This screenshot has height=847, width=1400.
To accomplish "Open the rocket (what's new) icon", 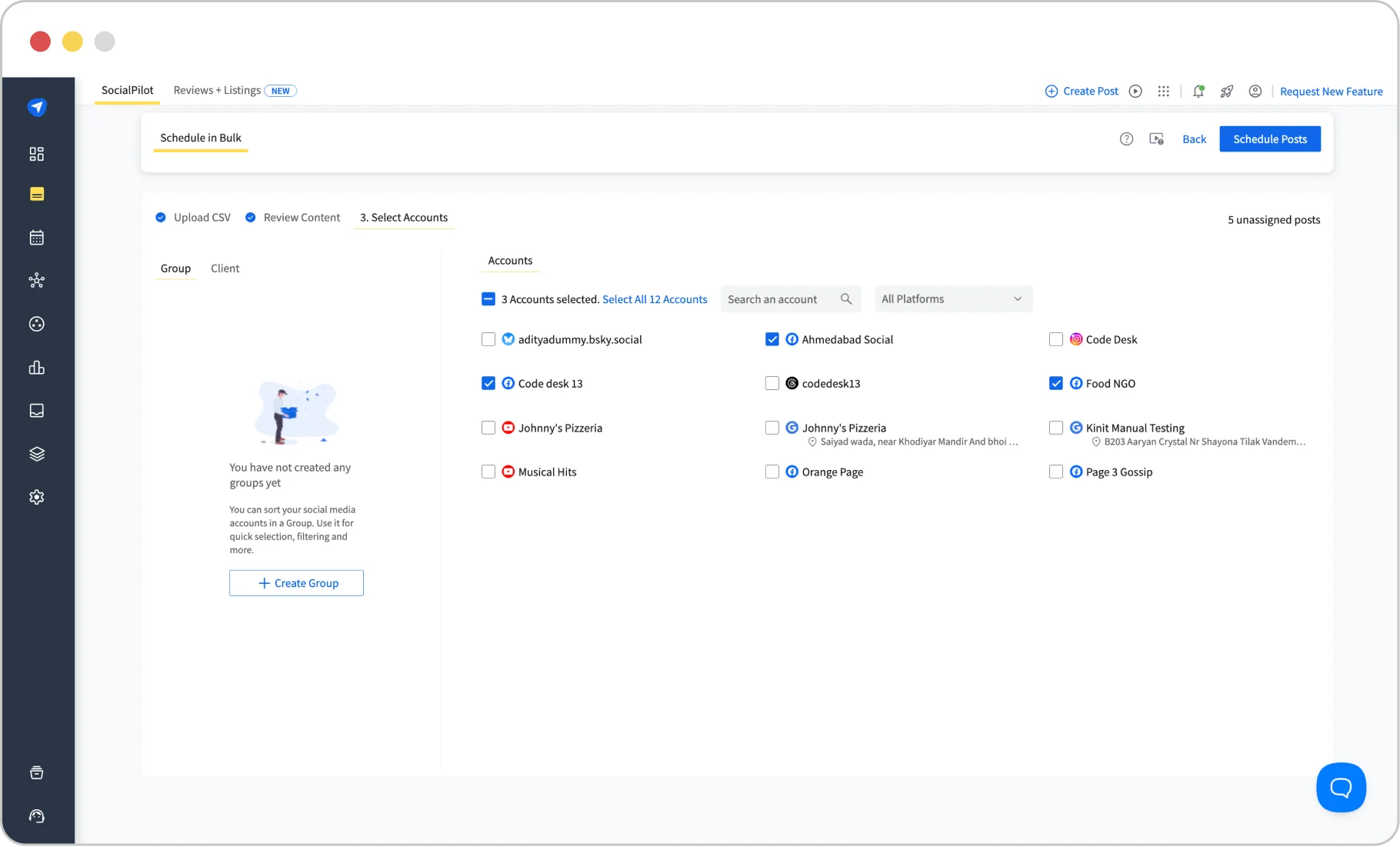I will [x=1226, y=91].
